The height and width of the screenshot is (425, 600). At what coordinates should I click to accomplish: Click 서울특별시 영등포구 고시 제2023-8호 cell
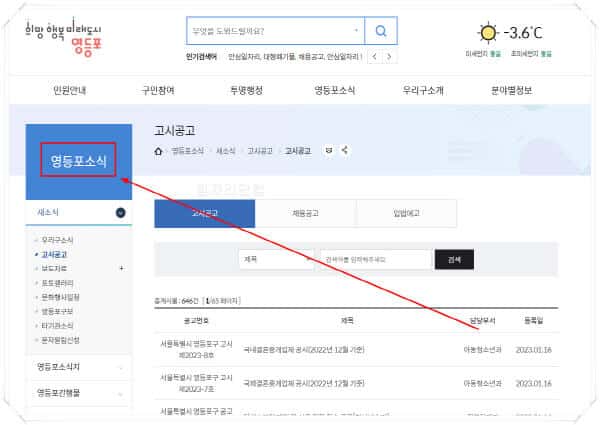pos(196,350)
